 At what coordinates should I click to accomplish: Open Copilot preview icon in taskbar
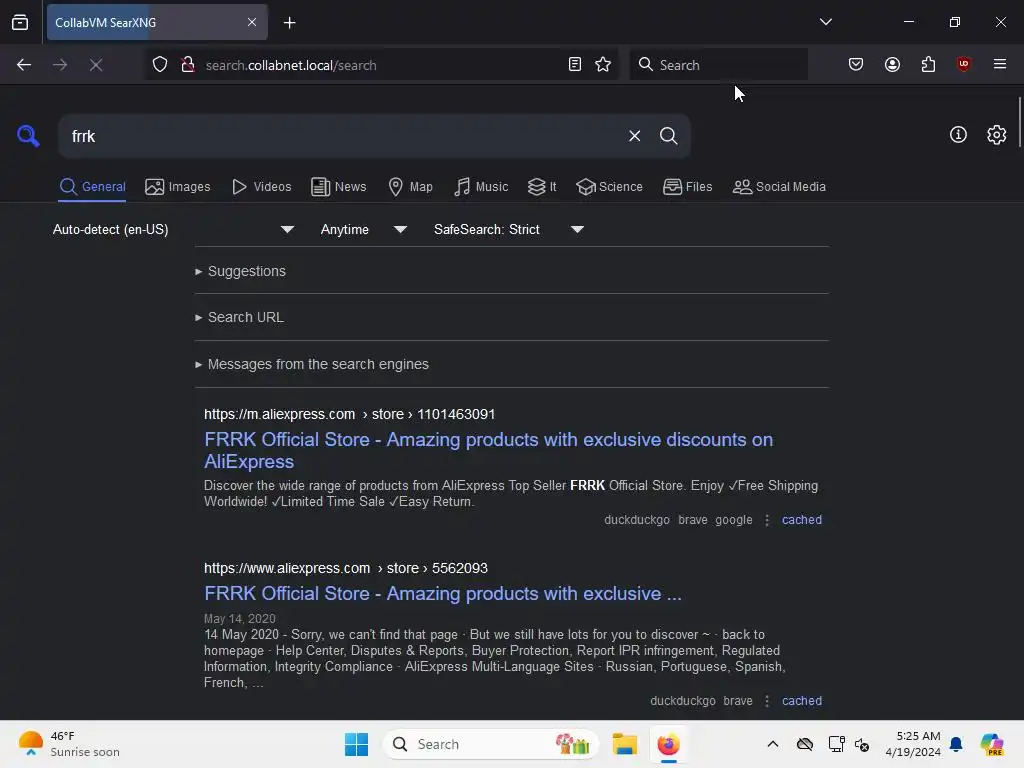[x=992, y=744]
